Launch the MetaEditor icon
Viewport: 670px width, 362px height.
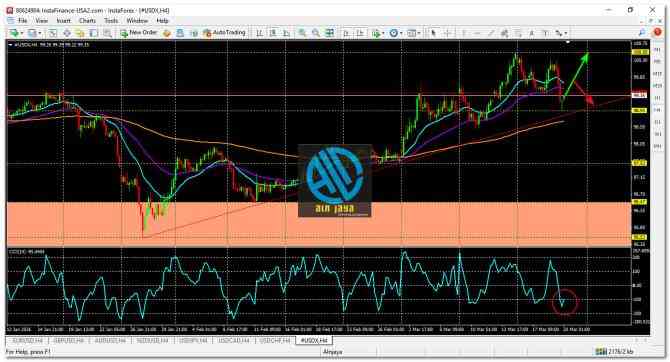tap(167, 33)
